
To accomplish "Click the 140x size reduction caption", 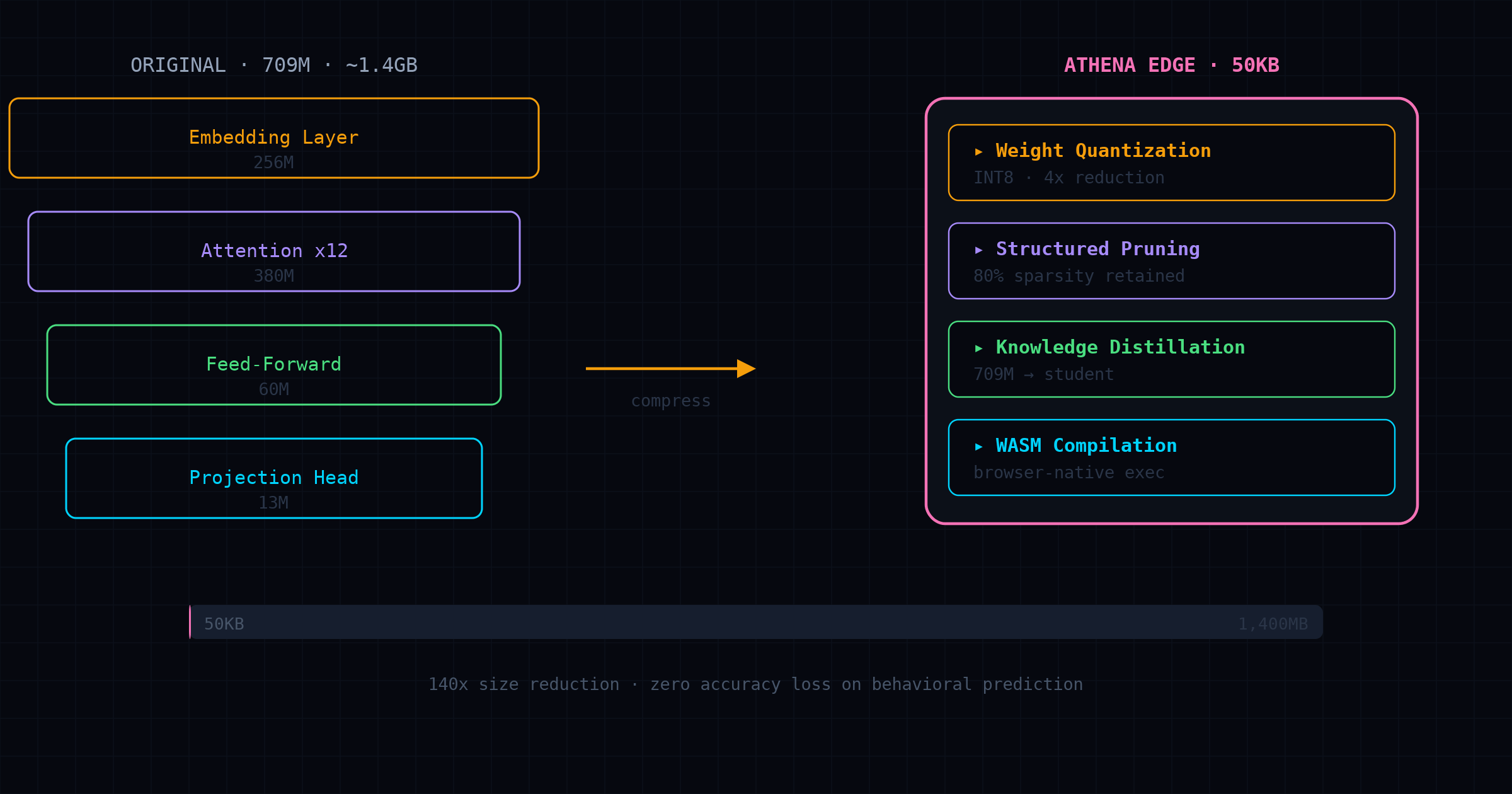I will point(755,685).
